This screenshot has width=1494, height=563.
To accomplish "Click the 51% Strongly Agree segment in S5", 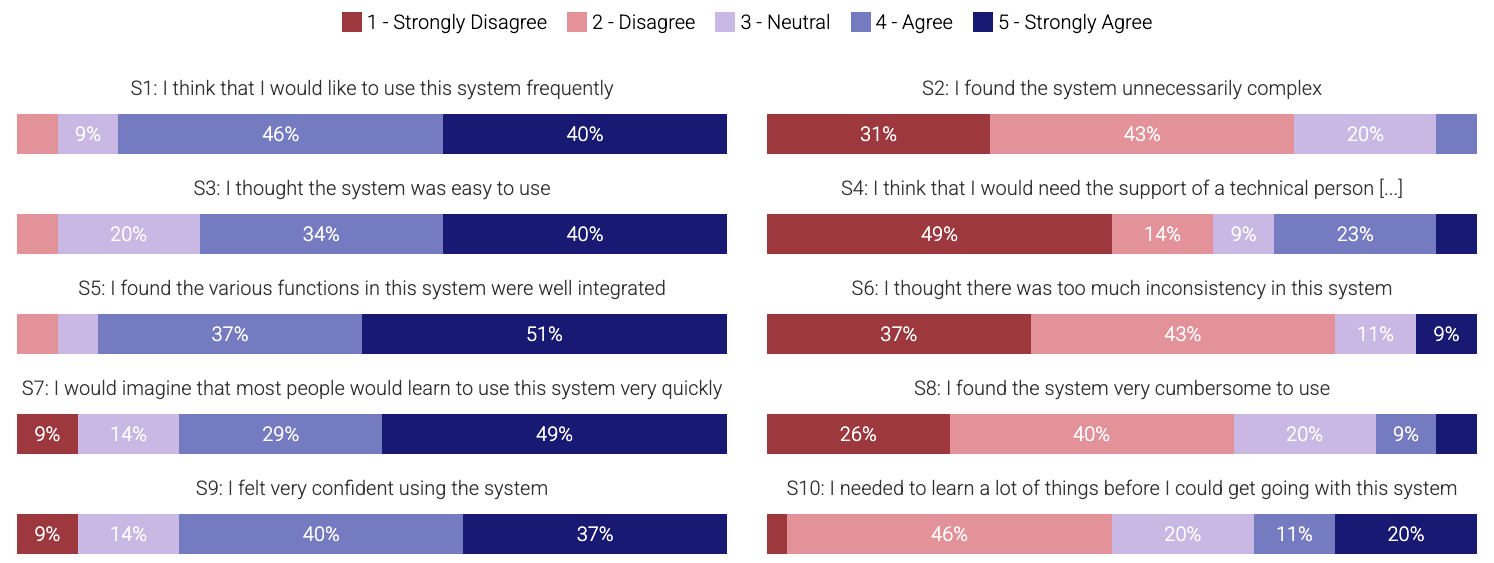I will (x=544, y=334).
